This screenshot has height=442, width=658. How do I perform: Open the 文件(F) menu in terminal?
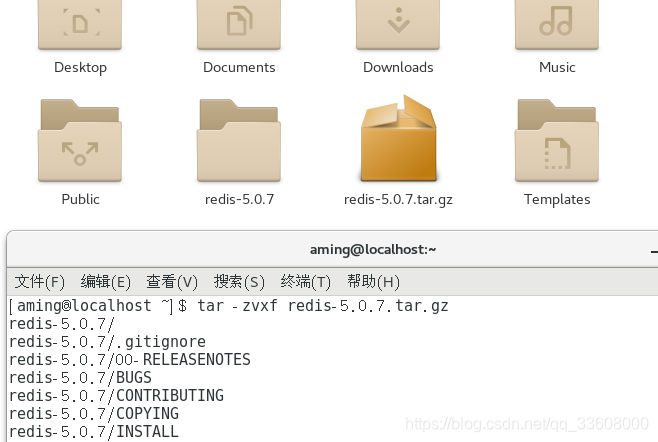pos(40,282)
